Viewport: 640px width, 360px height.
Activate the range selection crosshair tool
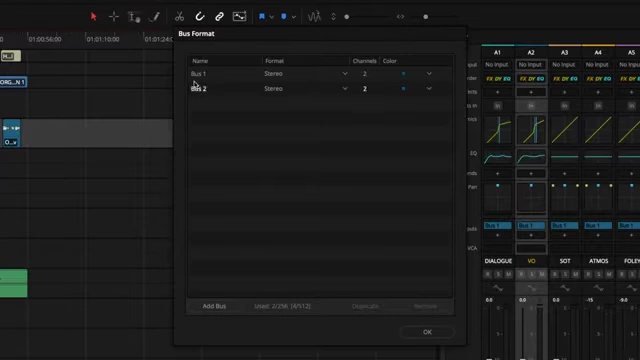(x=114, y=16)
